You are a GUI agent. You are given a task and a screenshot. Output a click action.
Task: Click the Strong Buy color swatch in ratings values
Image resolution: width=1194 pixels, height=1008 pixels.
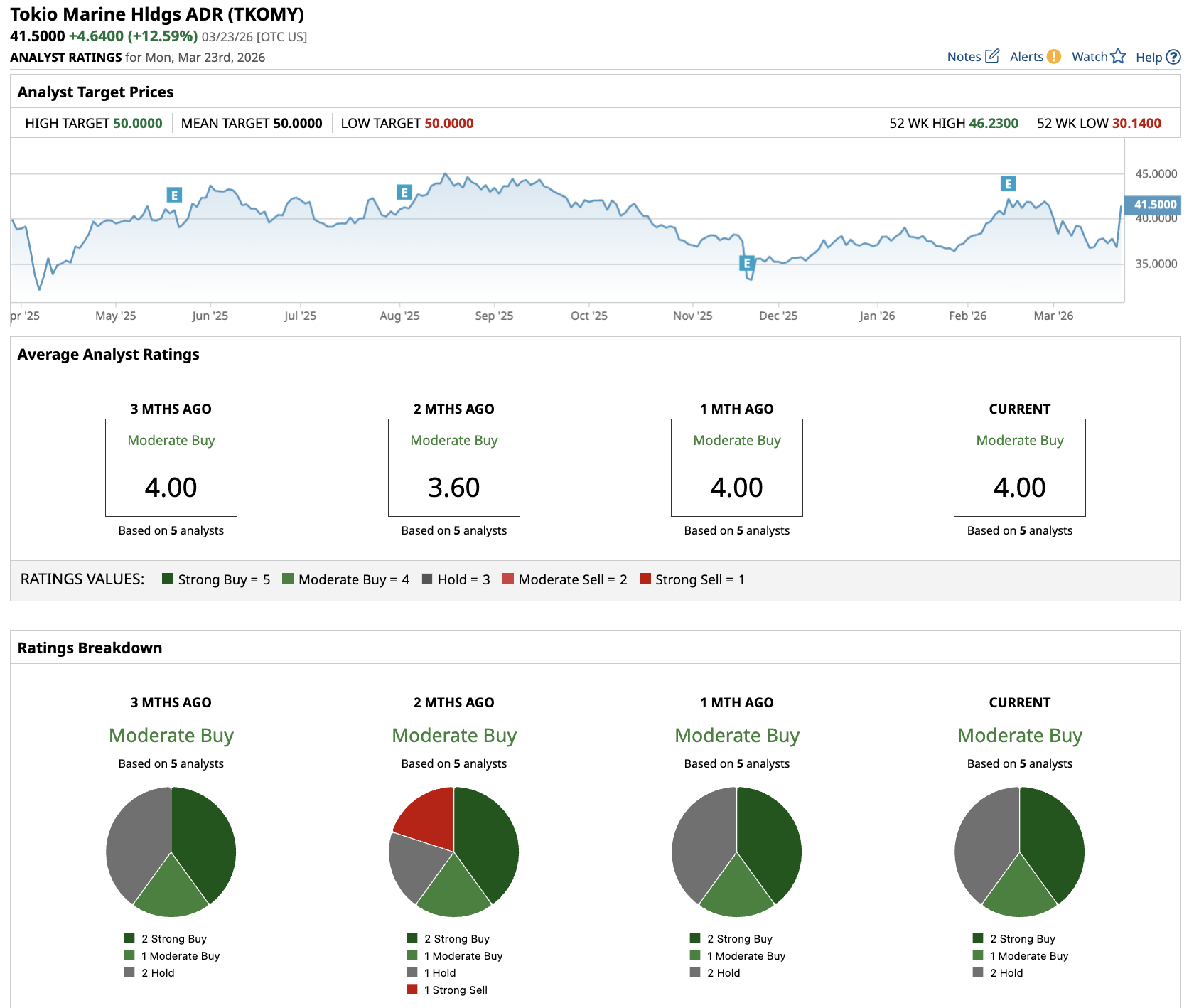tap(168, 579)
